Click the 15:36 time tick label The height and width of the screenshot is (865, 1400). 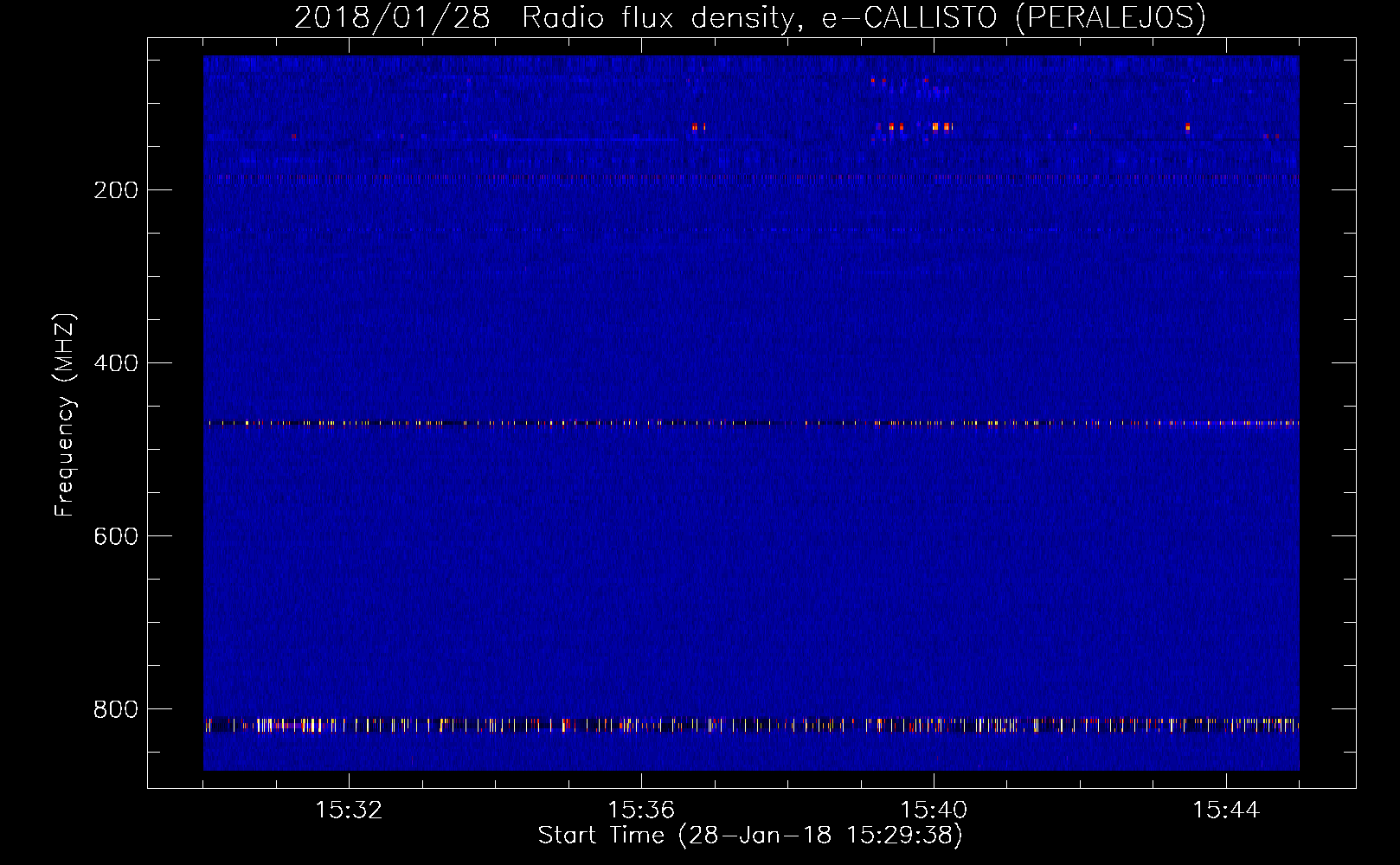641,811
